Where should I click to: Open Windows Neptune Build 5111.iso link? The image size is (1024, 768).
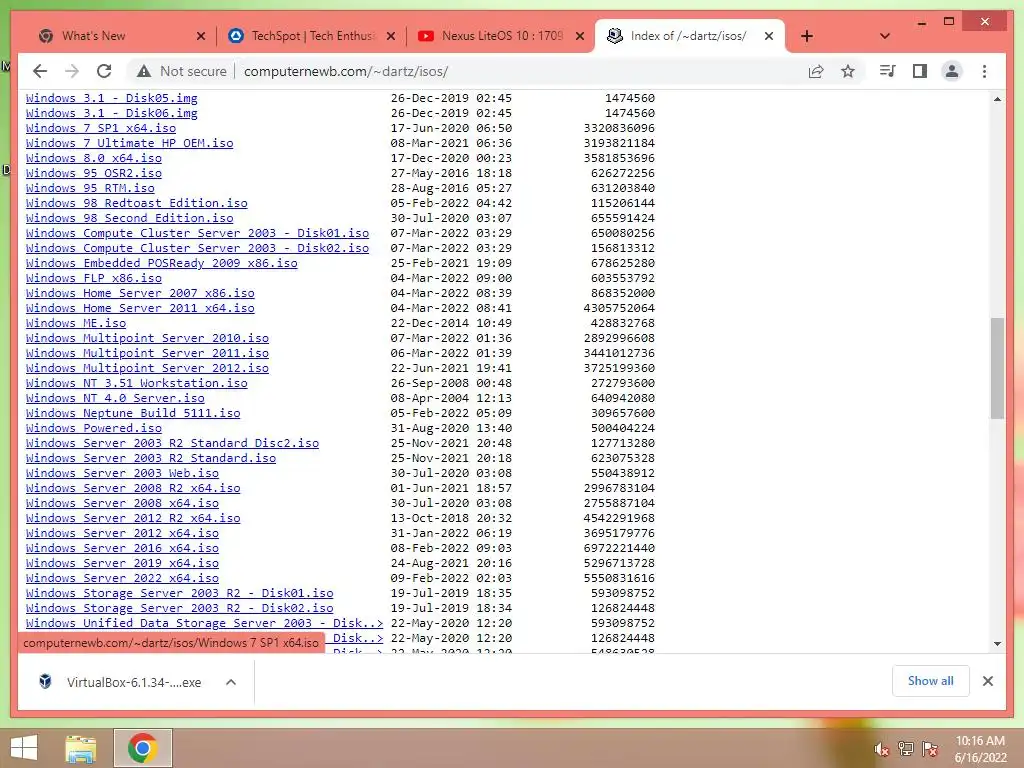[133, 413]
